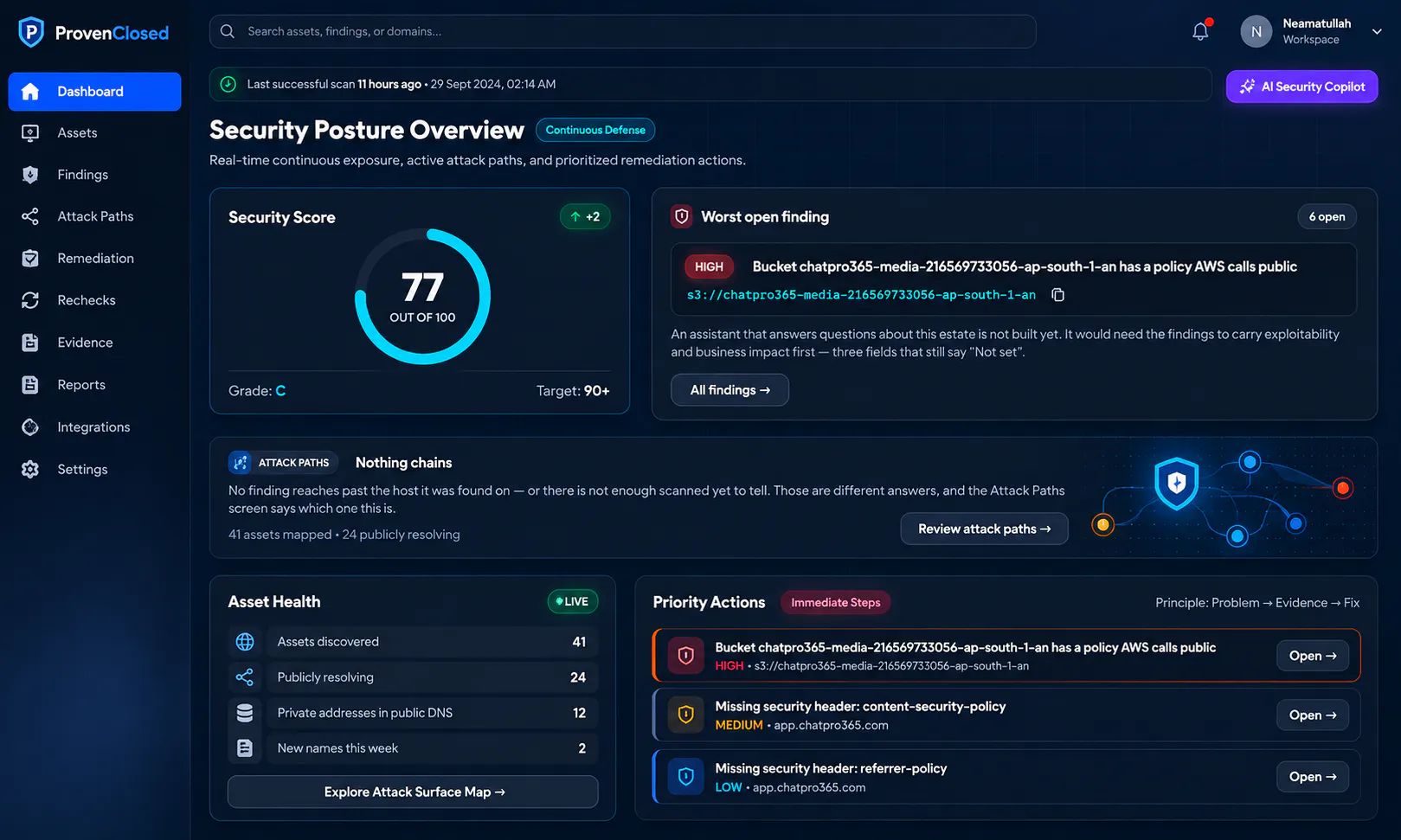
Task: Click the Settings gear icon
Action: pos(30,470)
